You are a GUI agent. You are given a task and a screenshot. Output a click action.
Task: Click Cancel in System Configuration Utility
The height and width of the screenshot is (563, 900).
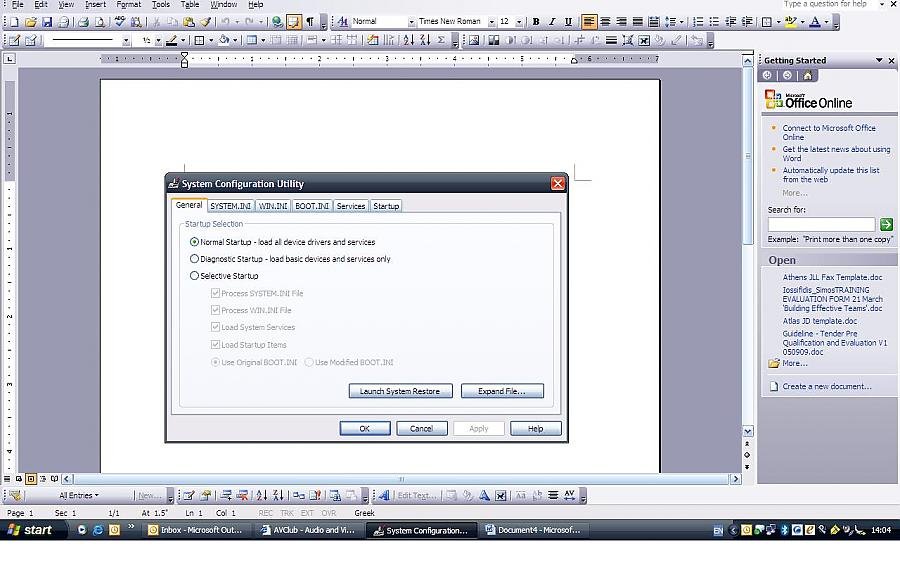click(421, 429)
